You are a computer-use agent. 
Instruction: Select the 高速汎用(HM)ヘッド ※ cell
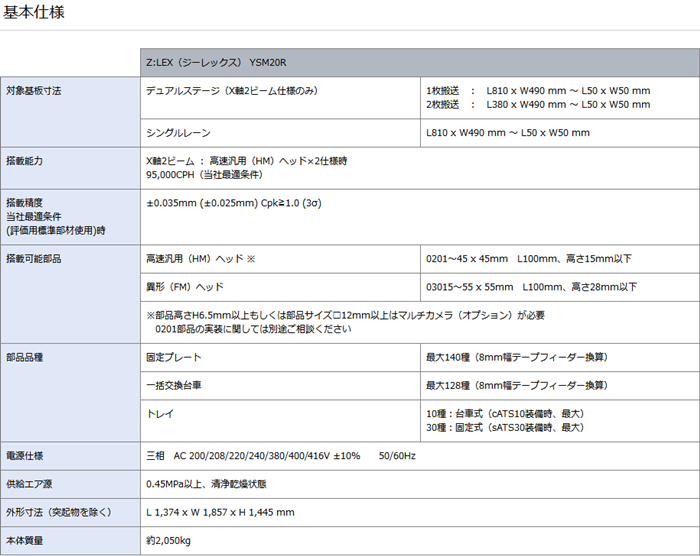(280, 259)
